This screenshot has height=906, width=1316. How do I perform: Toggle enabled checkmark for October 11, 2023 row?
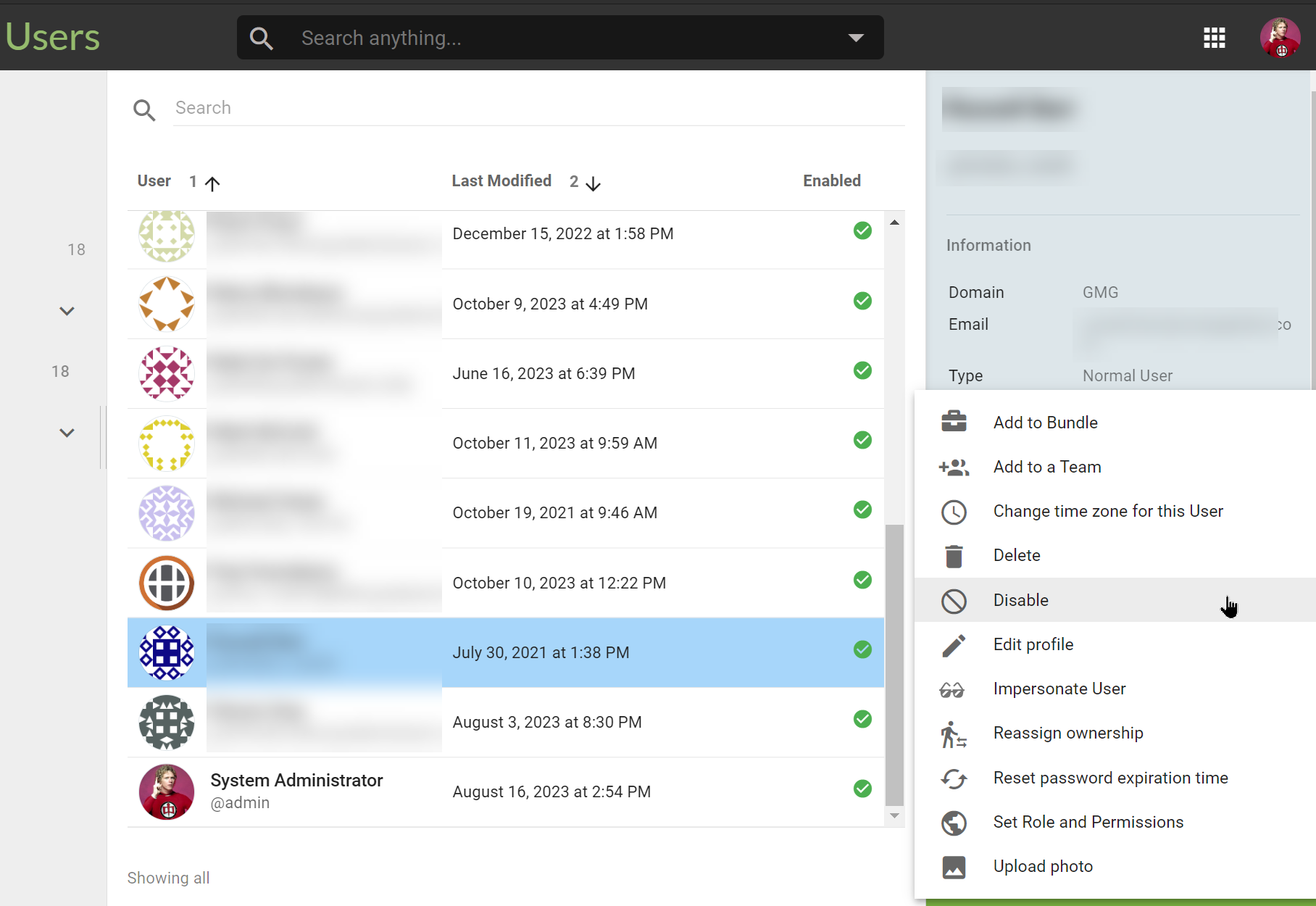[x=862, y=440]
